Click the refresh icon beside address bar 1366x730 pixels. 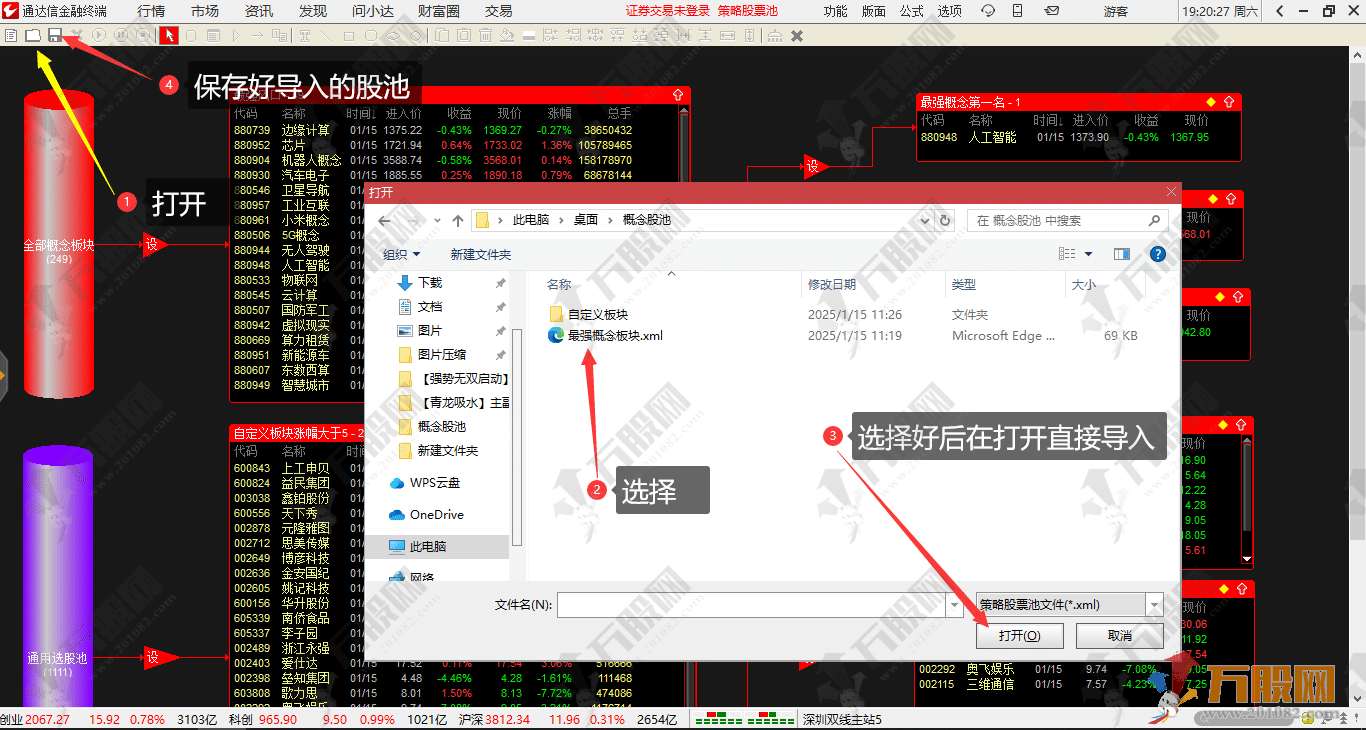click(945, 220)
